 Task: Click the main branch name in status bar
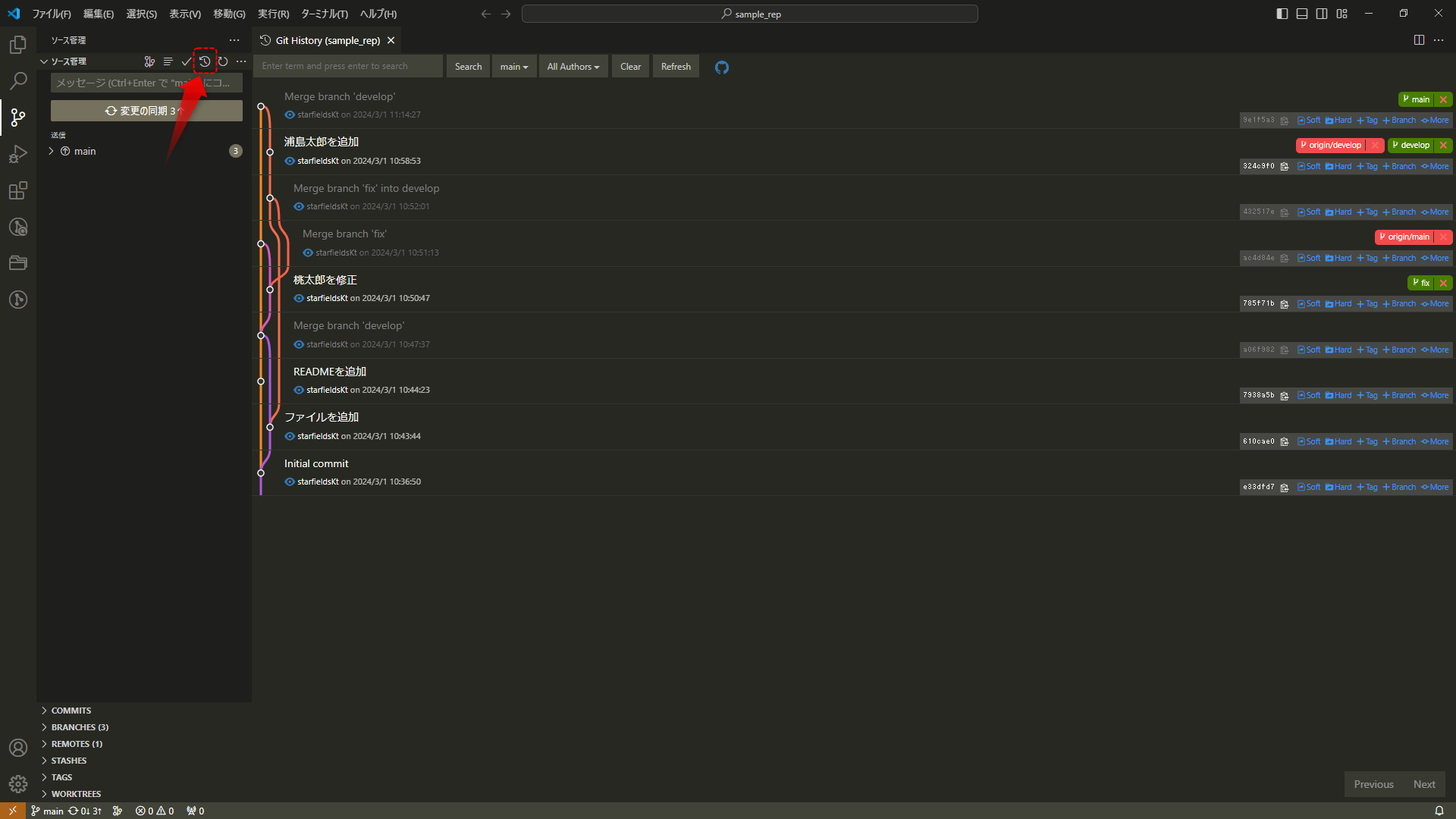coord(47,811)
